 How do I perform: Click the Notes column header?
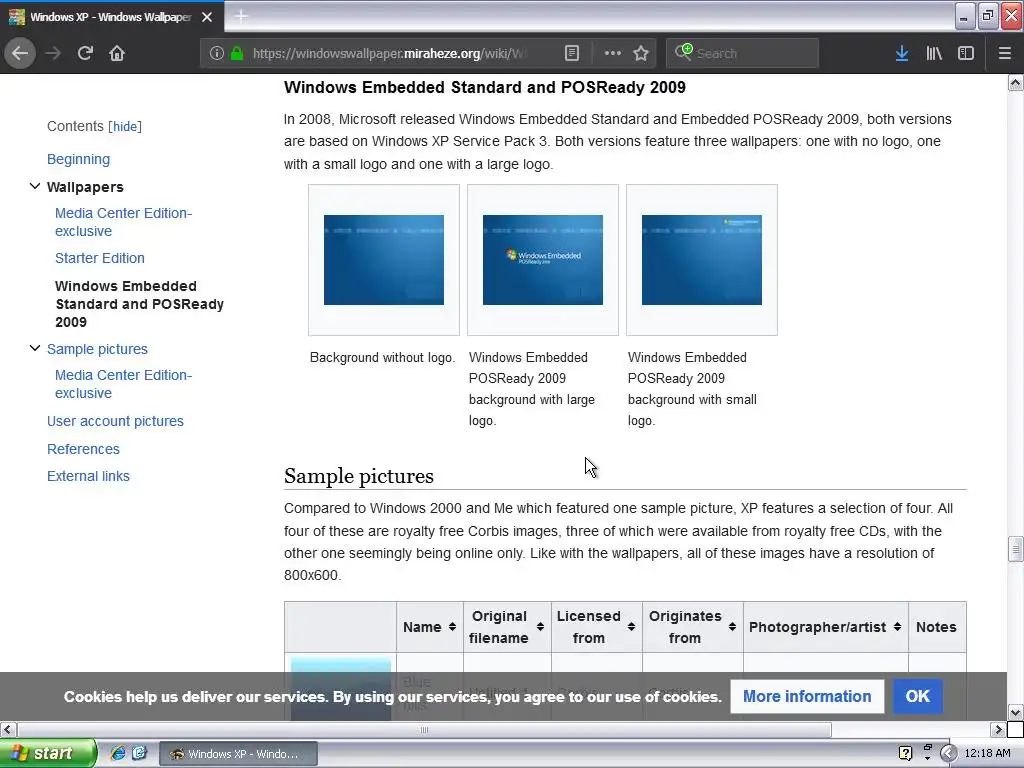coord(936,627)
